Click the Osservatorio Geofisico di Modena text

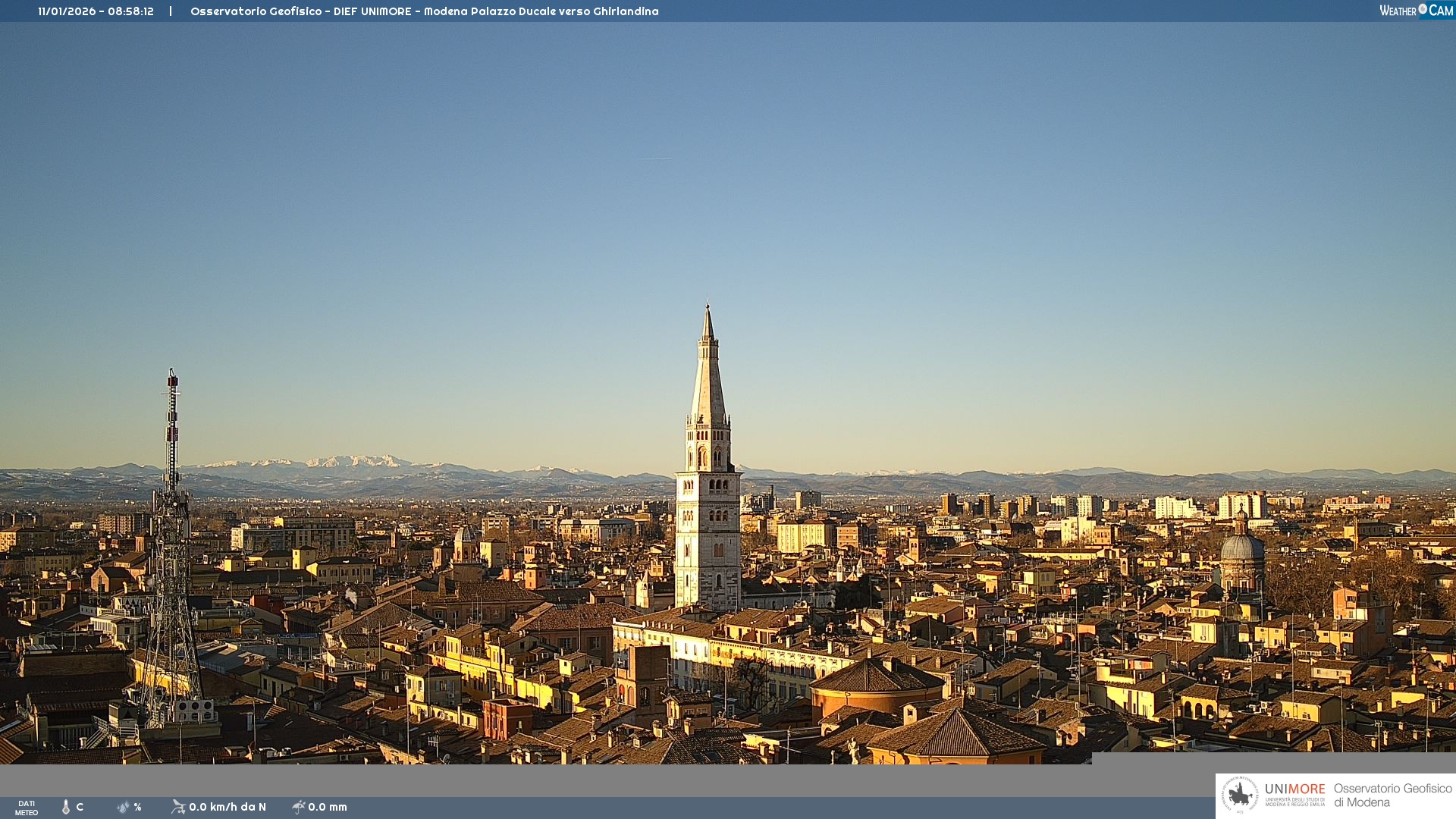[1392, 795]
